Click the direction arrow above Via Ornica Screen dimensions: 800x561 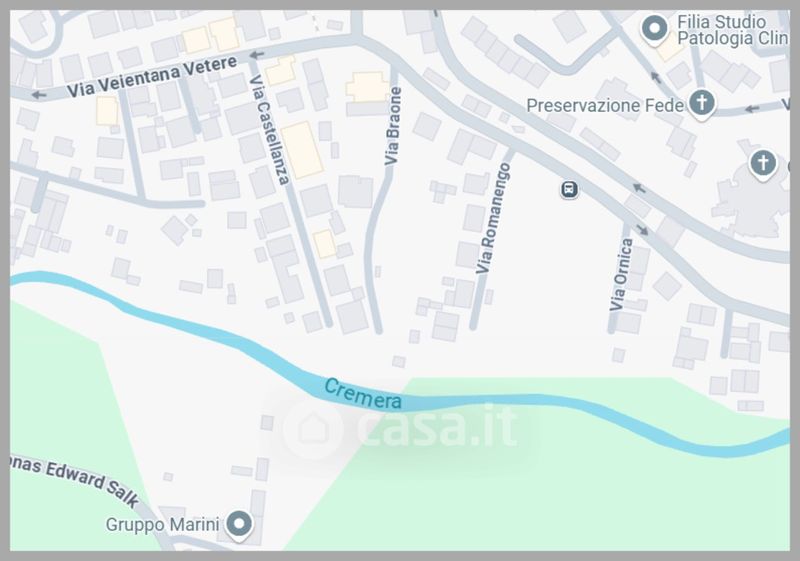click(642, 230)
